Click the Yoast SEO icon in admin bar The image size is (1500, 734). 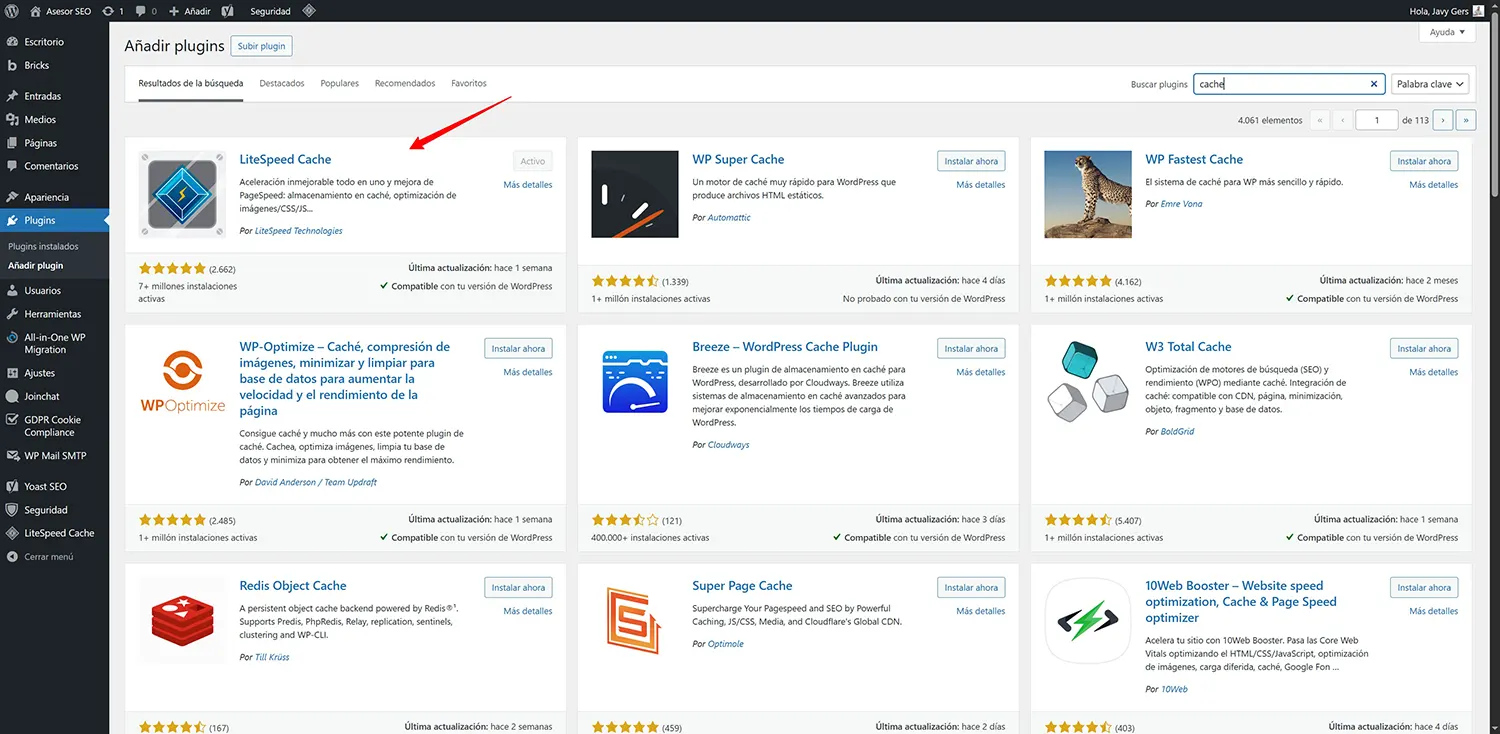pyautogui.click(x=226, y=11)
